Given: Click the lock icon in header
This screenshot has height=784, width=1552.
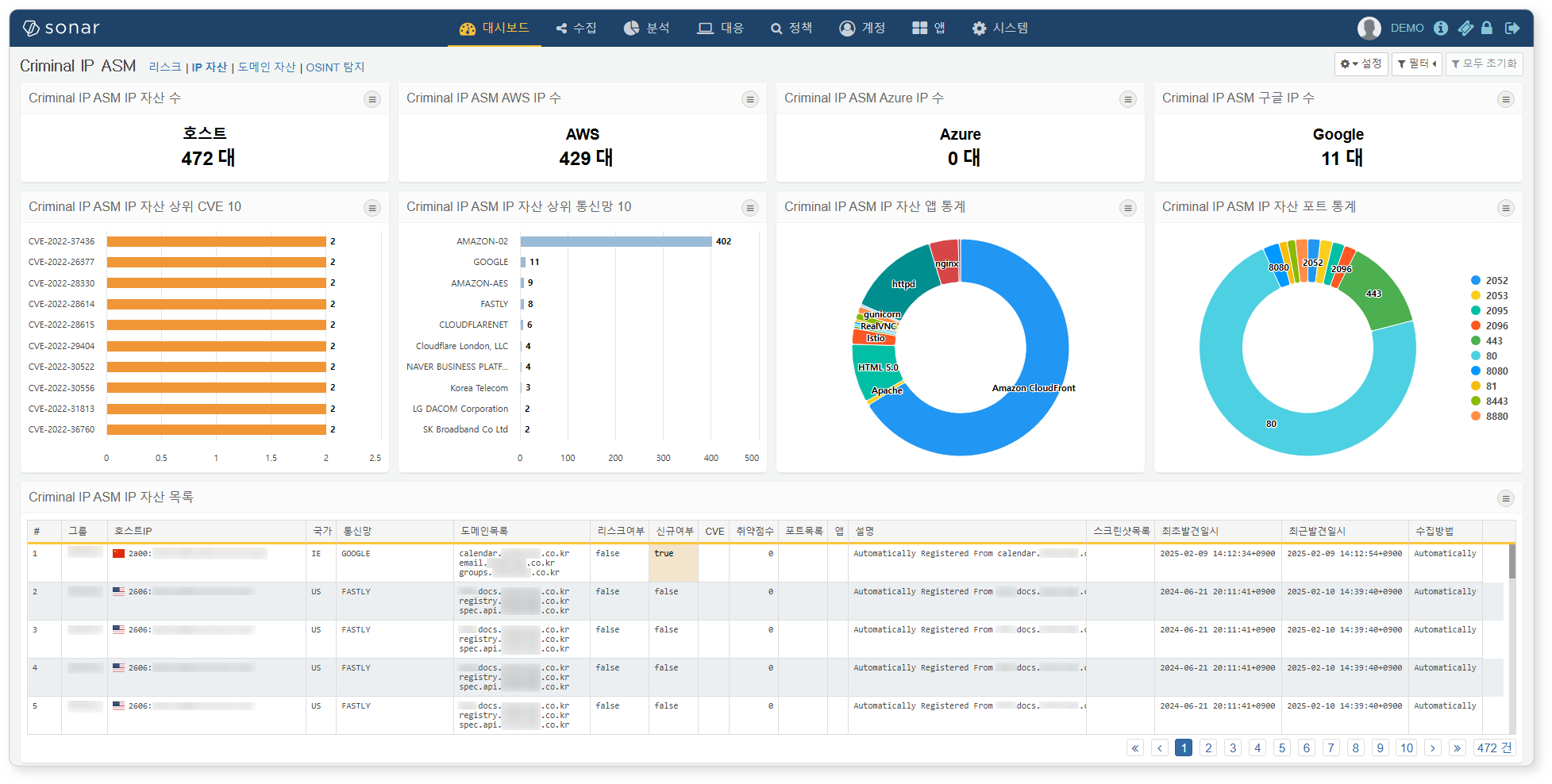Looking at the screenshot, I should (x=1487, y=28).
